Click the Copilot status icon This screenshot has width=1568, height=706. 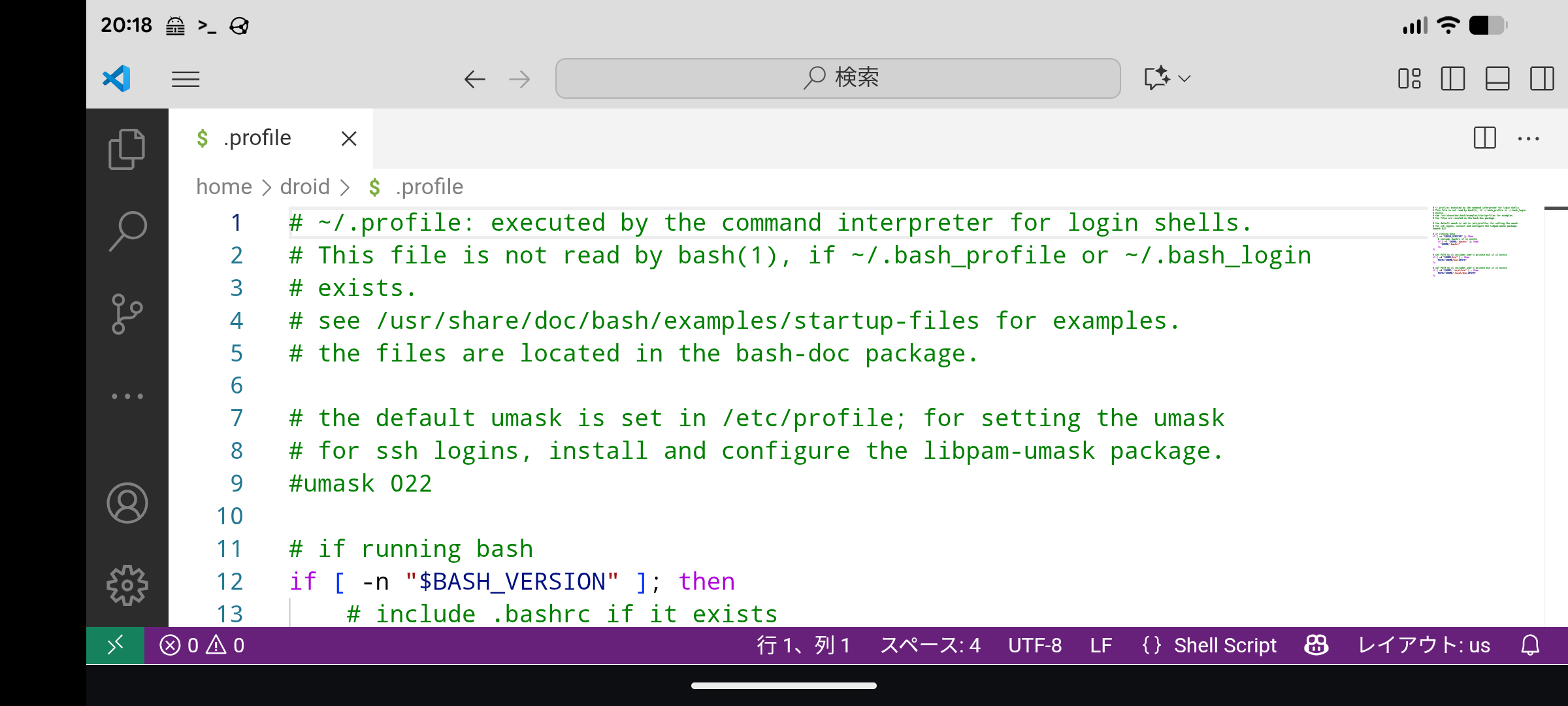coord(1316,645)
